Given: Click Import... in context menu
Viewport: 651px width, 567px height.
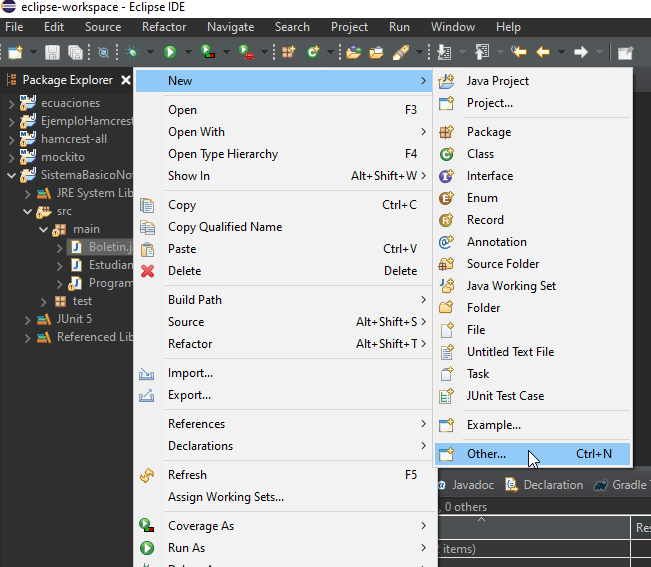Looking at the screenshot, I should tap(284, 373).
